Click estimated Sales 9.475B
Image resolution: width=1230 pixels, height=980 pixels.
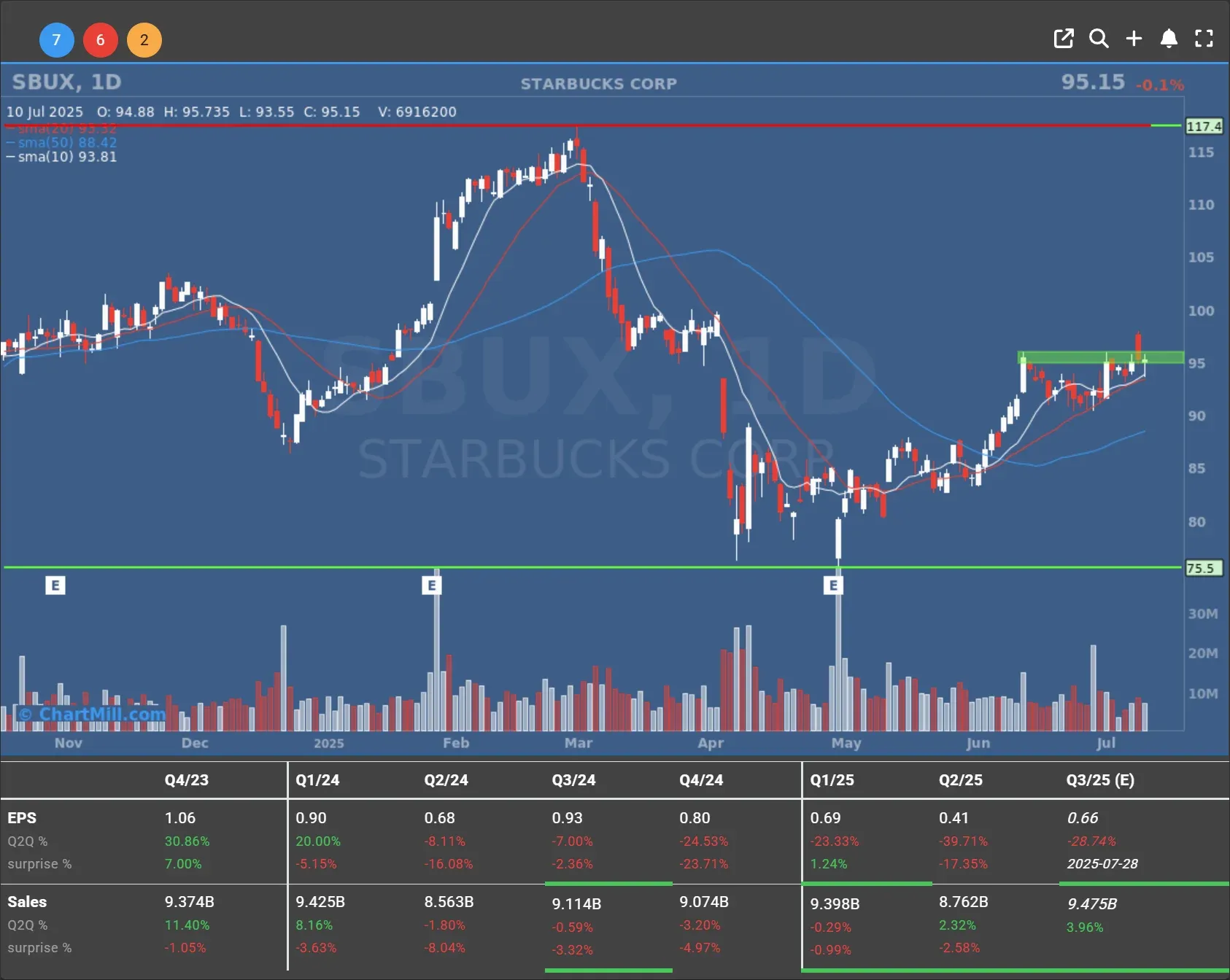tap(1092, 903)
